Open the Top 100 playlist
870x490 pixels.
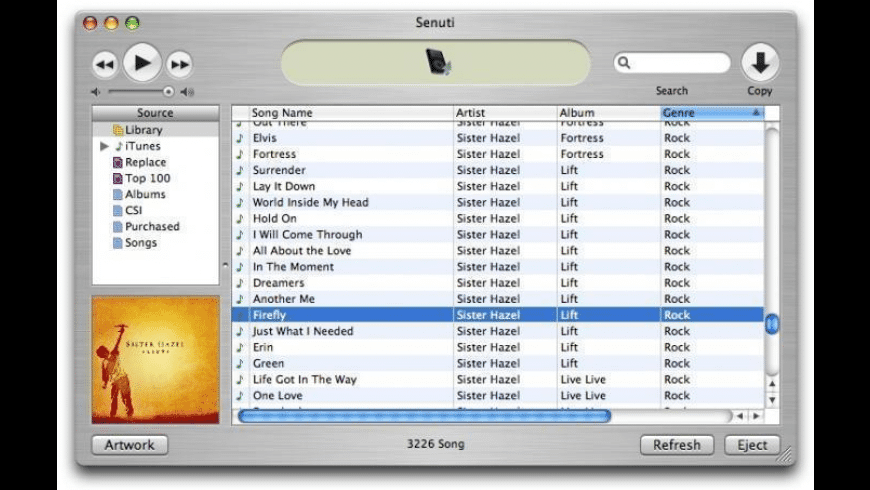tap(148, 178)
